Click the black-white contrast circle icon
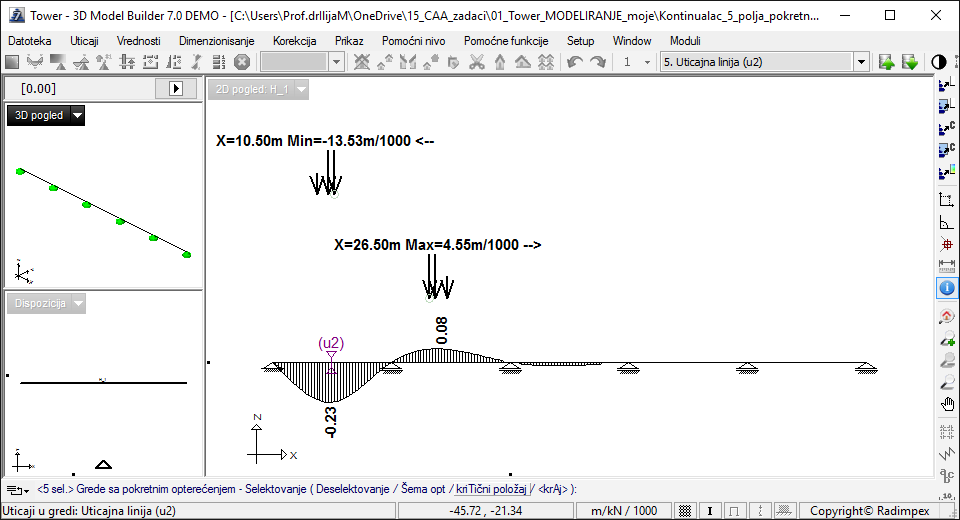 click(939, 62)
